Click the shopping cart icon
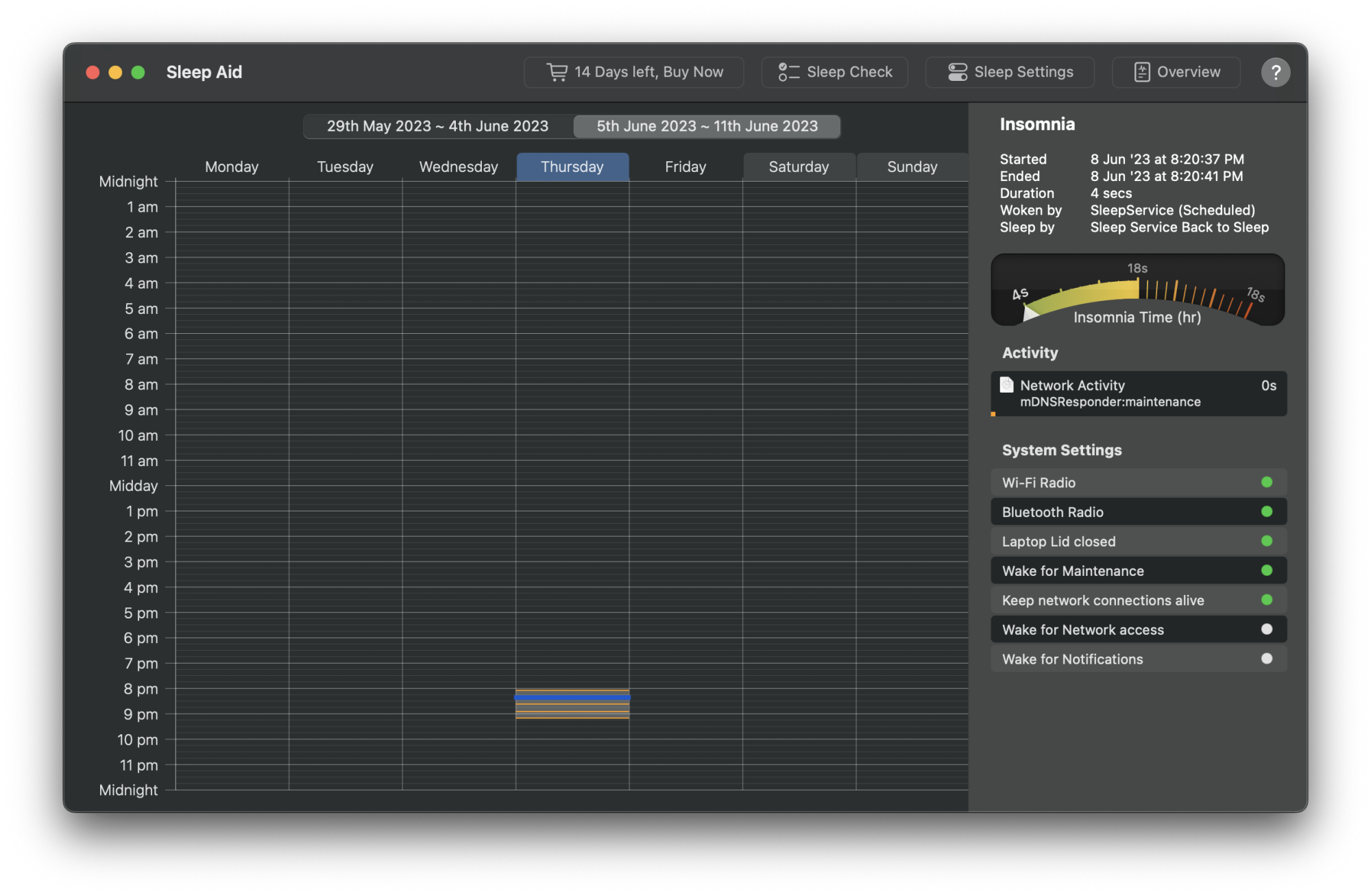Viewport: 1371px width, 896px height. click(x=557, y=72)
